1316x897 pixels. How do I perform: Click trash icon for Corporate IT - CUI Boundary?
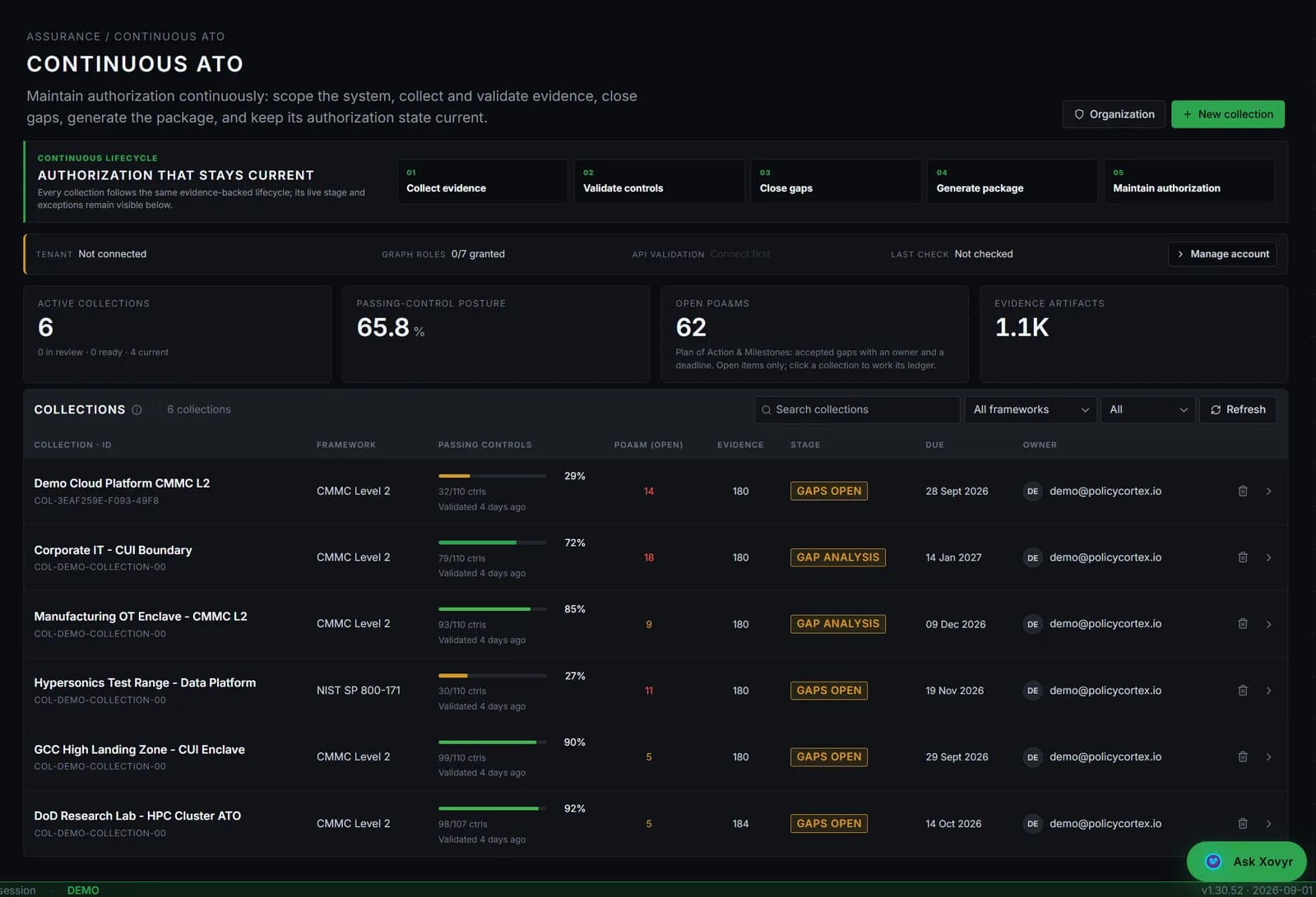1243,557
